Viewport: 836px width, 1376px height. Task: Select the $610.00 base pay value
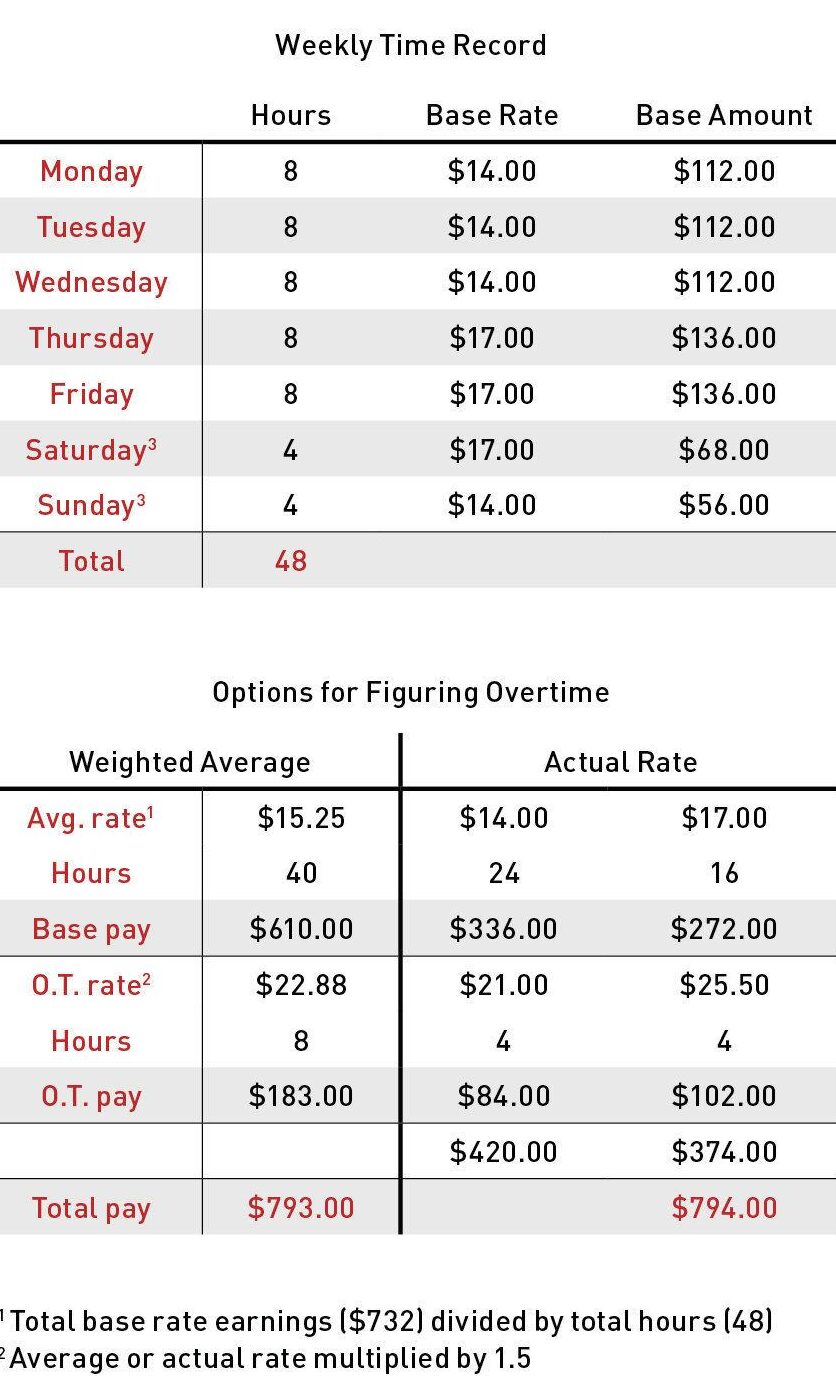[301, 929]
